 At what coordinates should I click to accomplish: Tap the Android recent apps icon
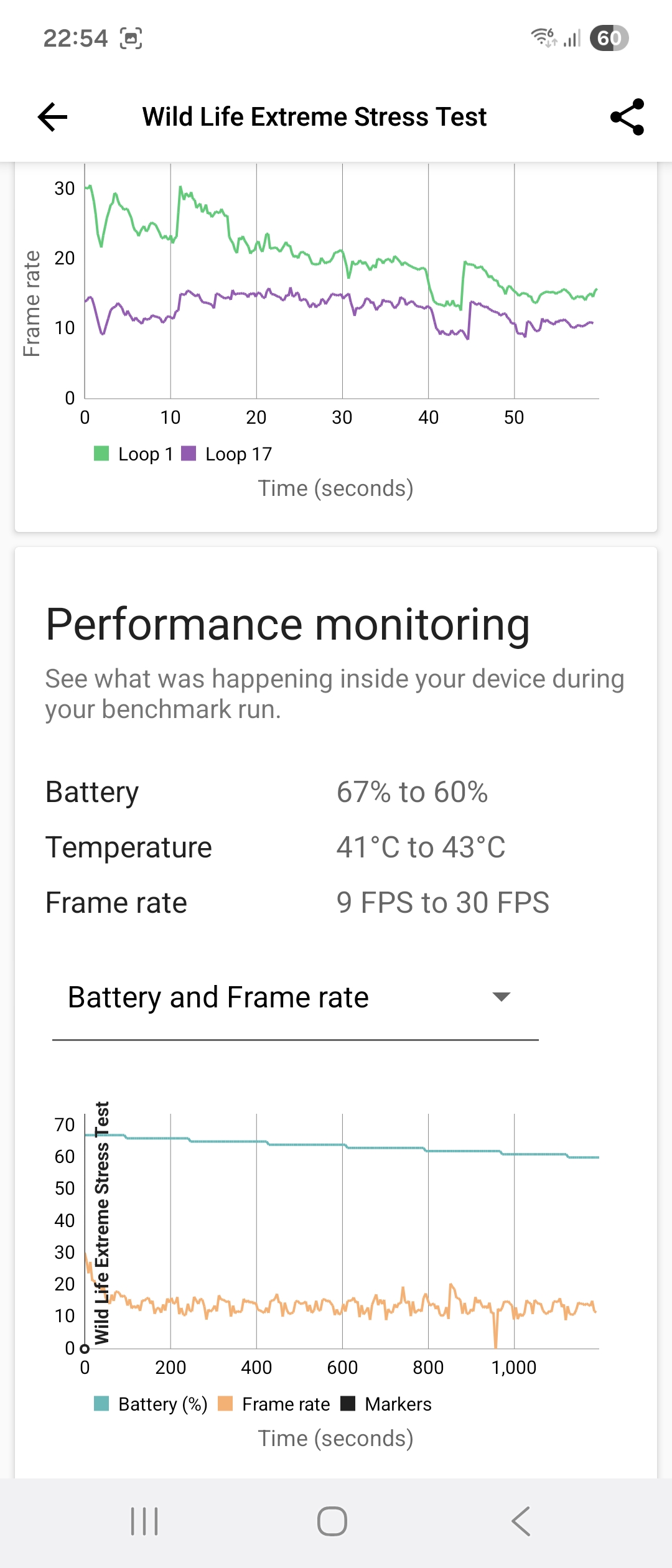pos(144,1521)
